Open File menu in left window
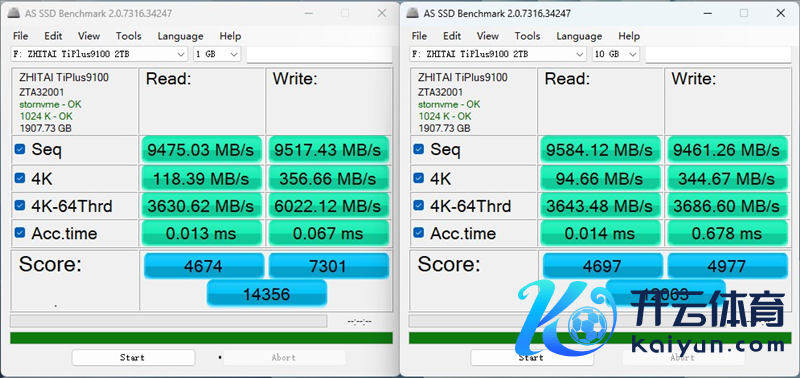Image resolution: width=800 pixels, height=378 pixels. pyautogui.click(x=20, y=36)
